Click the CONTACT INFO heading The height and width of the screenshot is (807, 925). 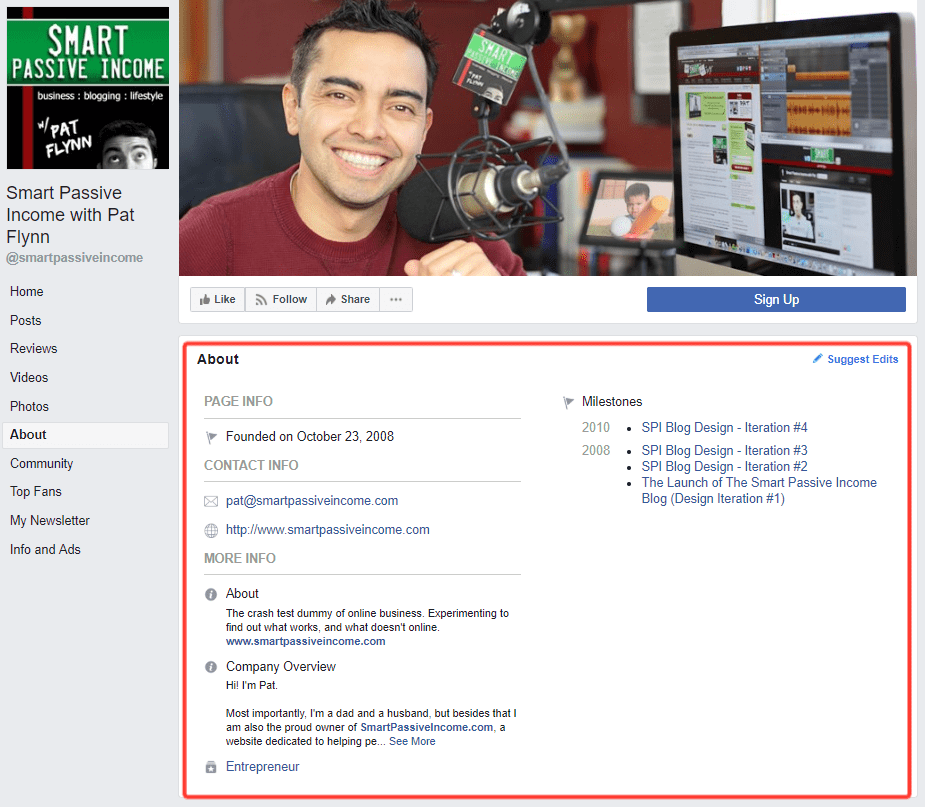(x=251, y=465)
